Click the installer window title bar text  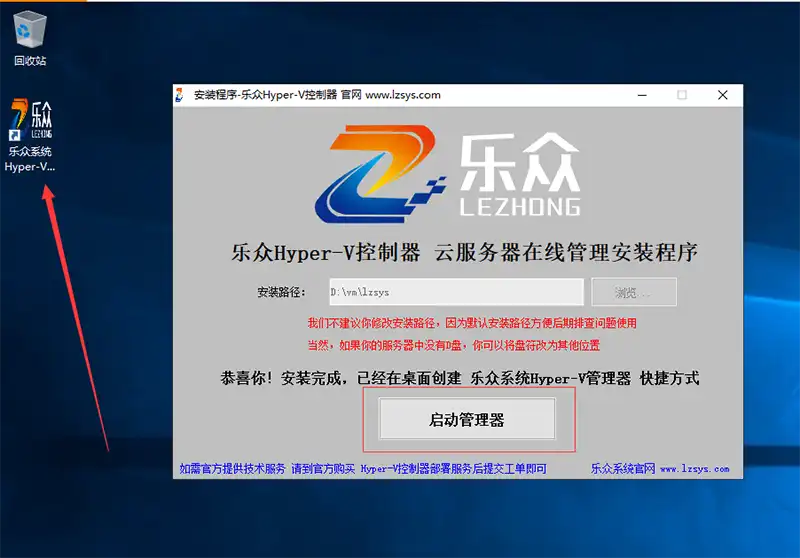point(316,95)
